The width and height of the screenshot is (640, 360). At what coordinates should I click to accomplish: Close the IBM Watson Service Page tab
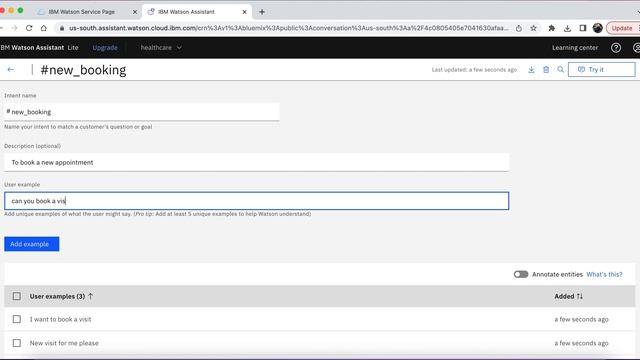[x=135, y=12]
